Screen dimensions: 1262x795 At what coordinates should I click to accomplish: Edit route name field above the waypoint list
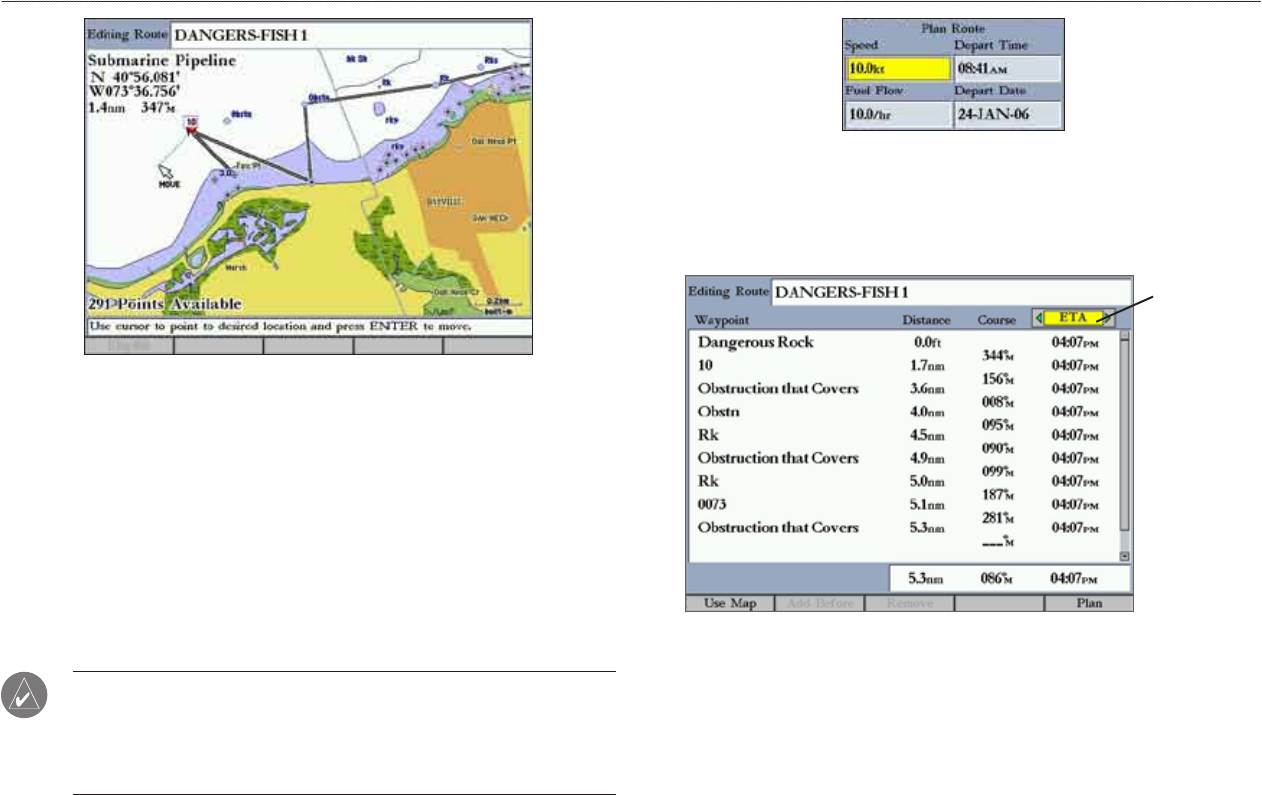(953, 293)
